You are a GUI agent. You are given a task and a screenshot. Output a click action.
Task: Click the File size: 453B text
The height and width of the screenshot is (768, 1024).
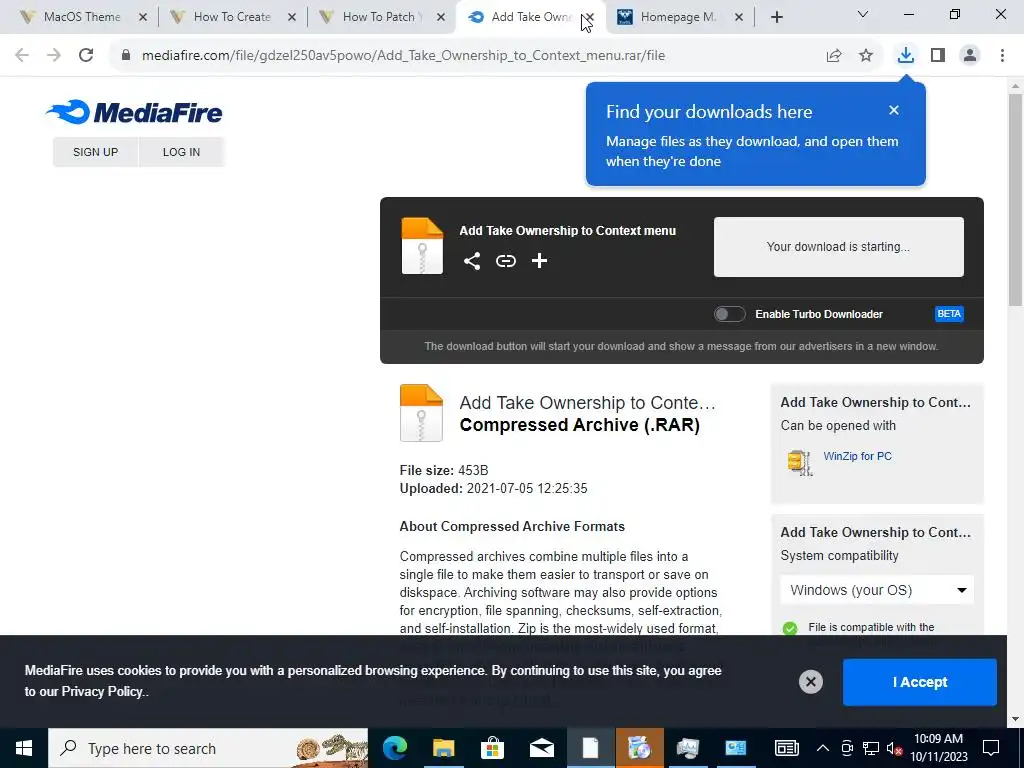(x=444, y=470)
